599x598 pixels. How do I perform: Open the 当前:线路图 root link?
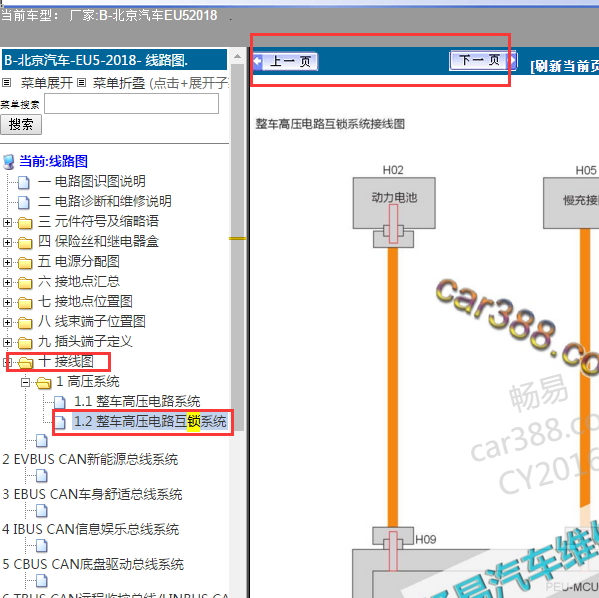pos(53,161)
